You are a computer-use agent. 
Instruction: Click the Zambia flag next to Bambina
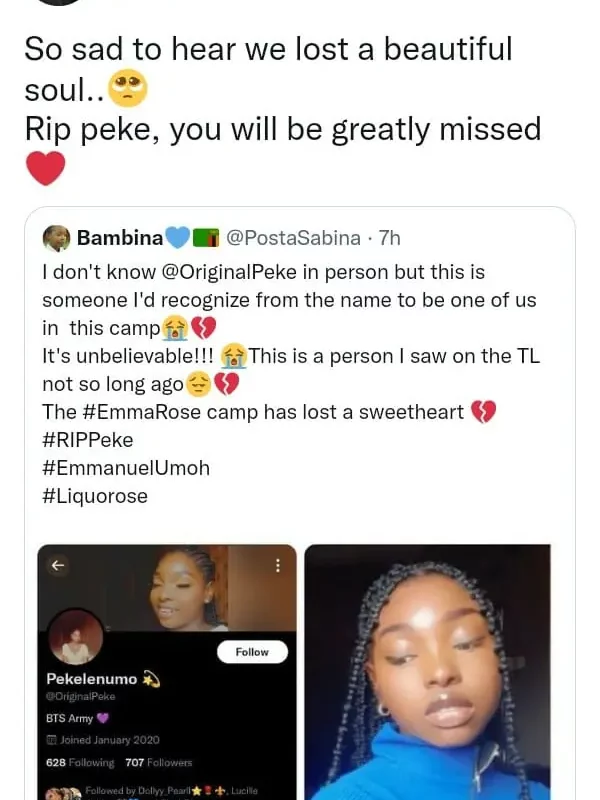pyautogui.click(x=206, y=238)
